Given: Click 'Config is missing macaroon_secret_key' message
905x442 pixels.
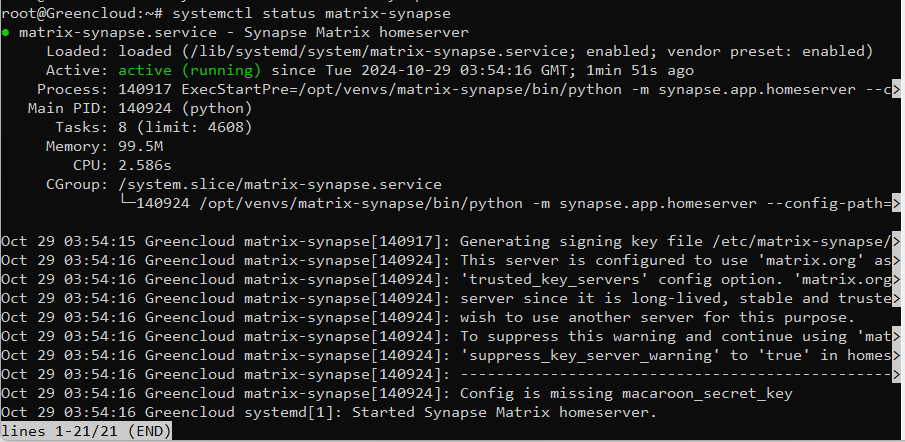Looking at the screenshot, I should click(x=626, y=394).
